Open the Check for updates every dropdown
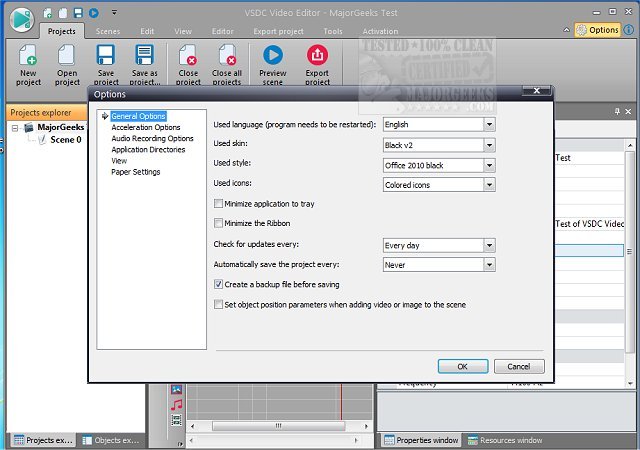 [489, 245]
